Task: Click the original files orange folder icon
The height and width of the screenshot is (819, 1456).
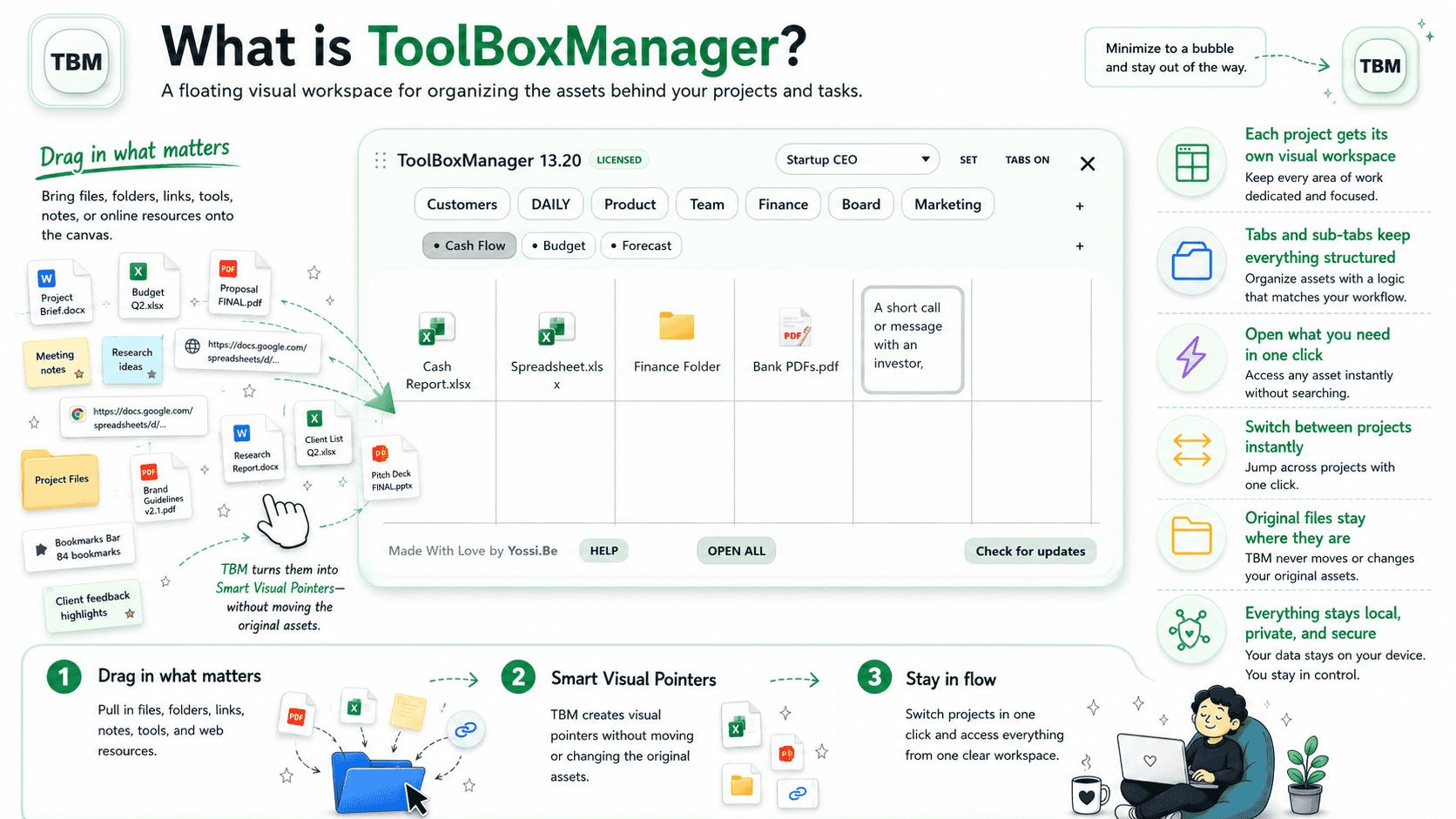Action: [x=1191, y=536]
